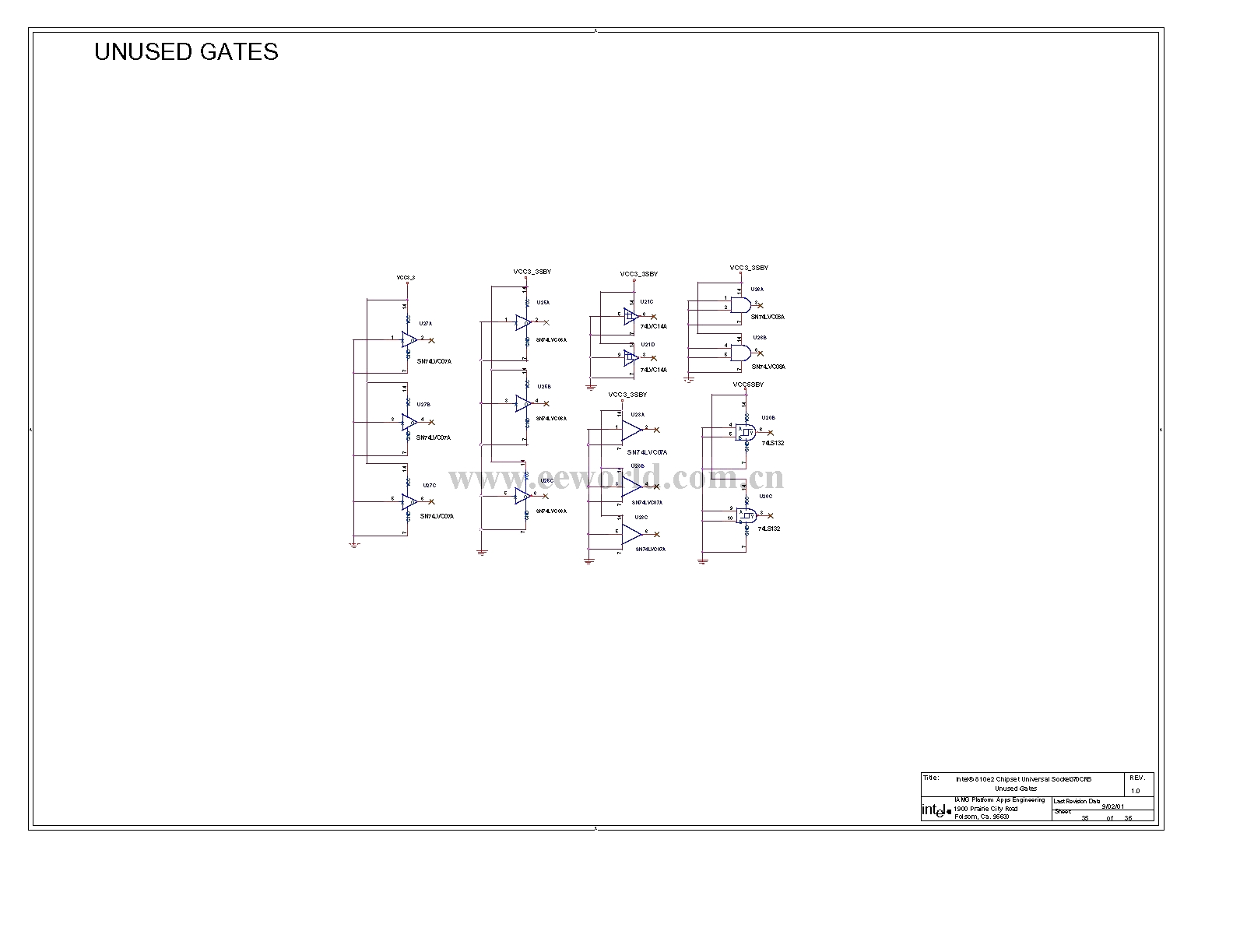
Task: Click the last revision date 9/02/01
Action: (1114, 807)
